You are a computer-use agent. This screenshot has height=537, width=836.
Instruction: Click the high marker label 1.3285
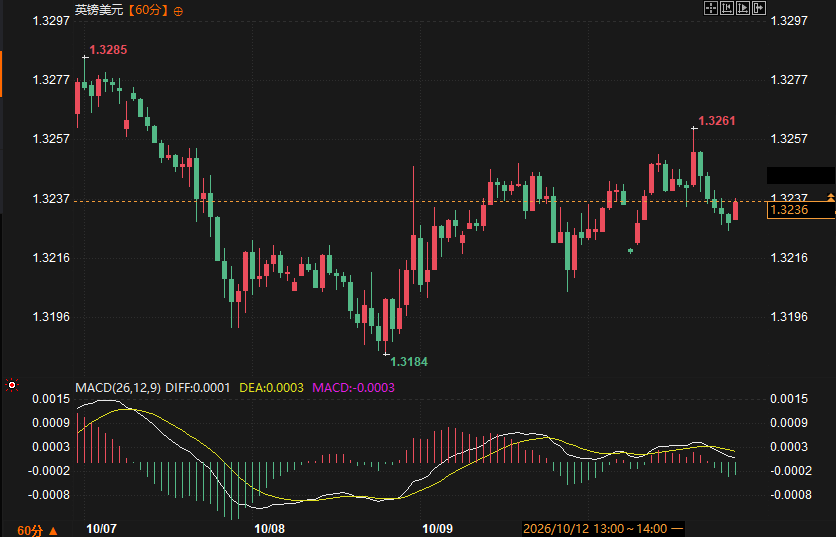pyautogui.click(x=108, y=50)
